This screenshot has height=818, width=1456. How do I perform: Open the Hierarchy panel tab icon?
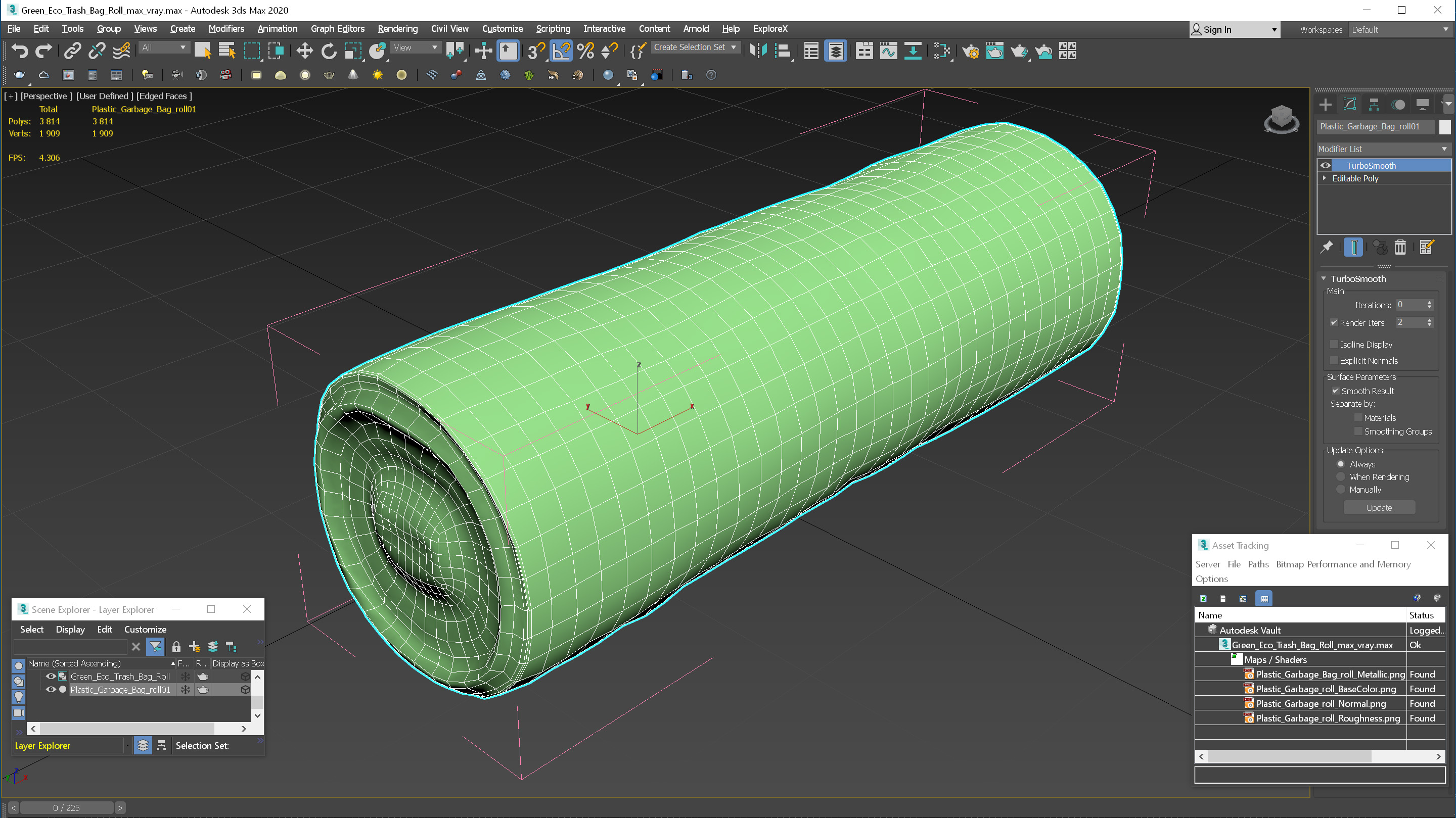pos(1374,105)
